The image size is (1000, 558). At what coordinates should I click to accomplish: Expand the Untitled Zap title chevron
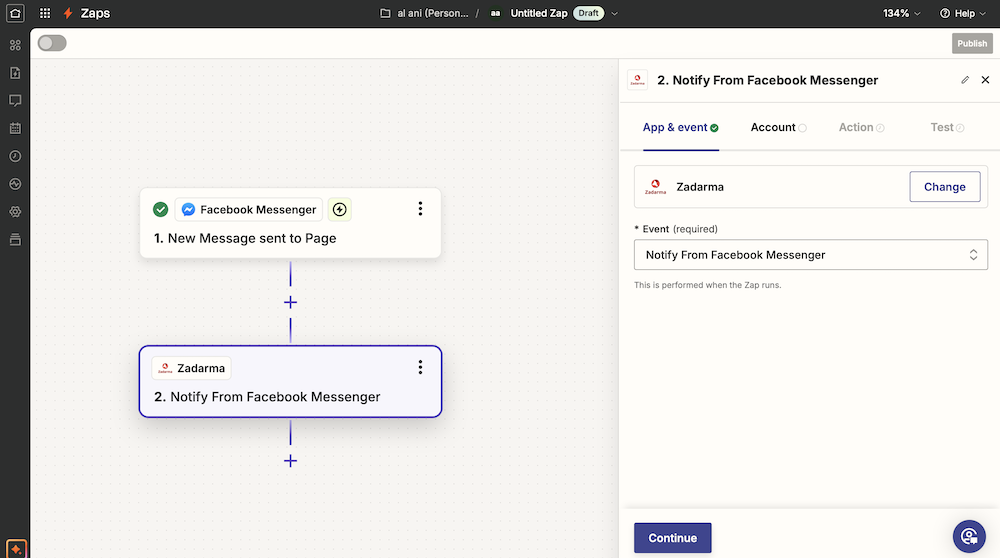pyautogui.click(x=615, y=14)
